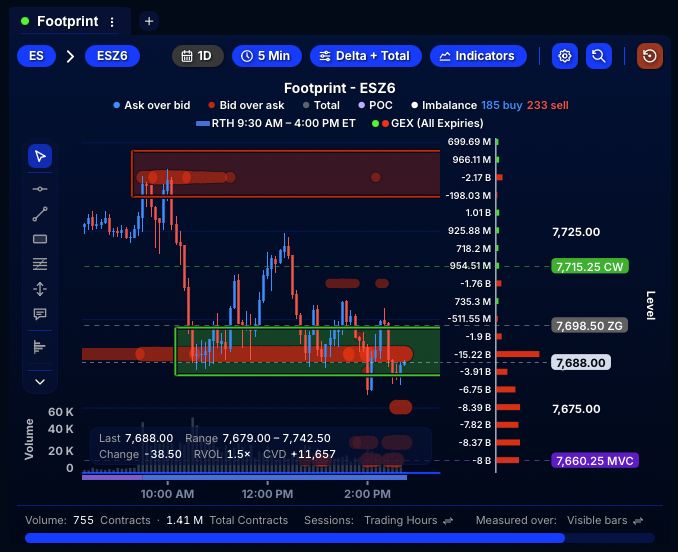The height and width of the screenshot is (552, 678).
Task: Toggle the Total legend item
Action: point(321,105)
